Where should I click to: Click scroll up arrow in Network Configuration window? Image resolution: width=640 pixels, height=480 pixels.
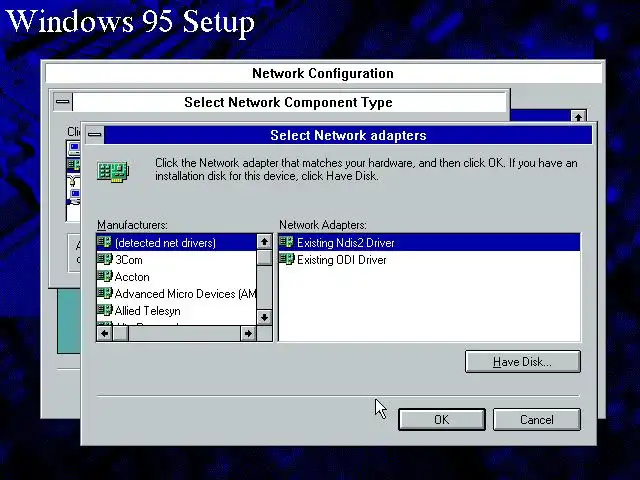578,116
